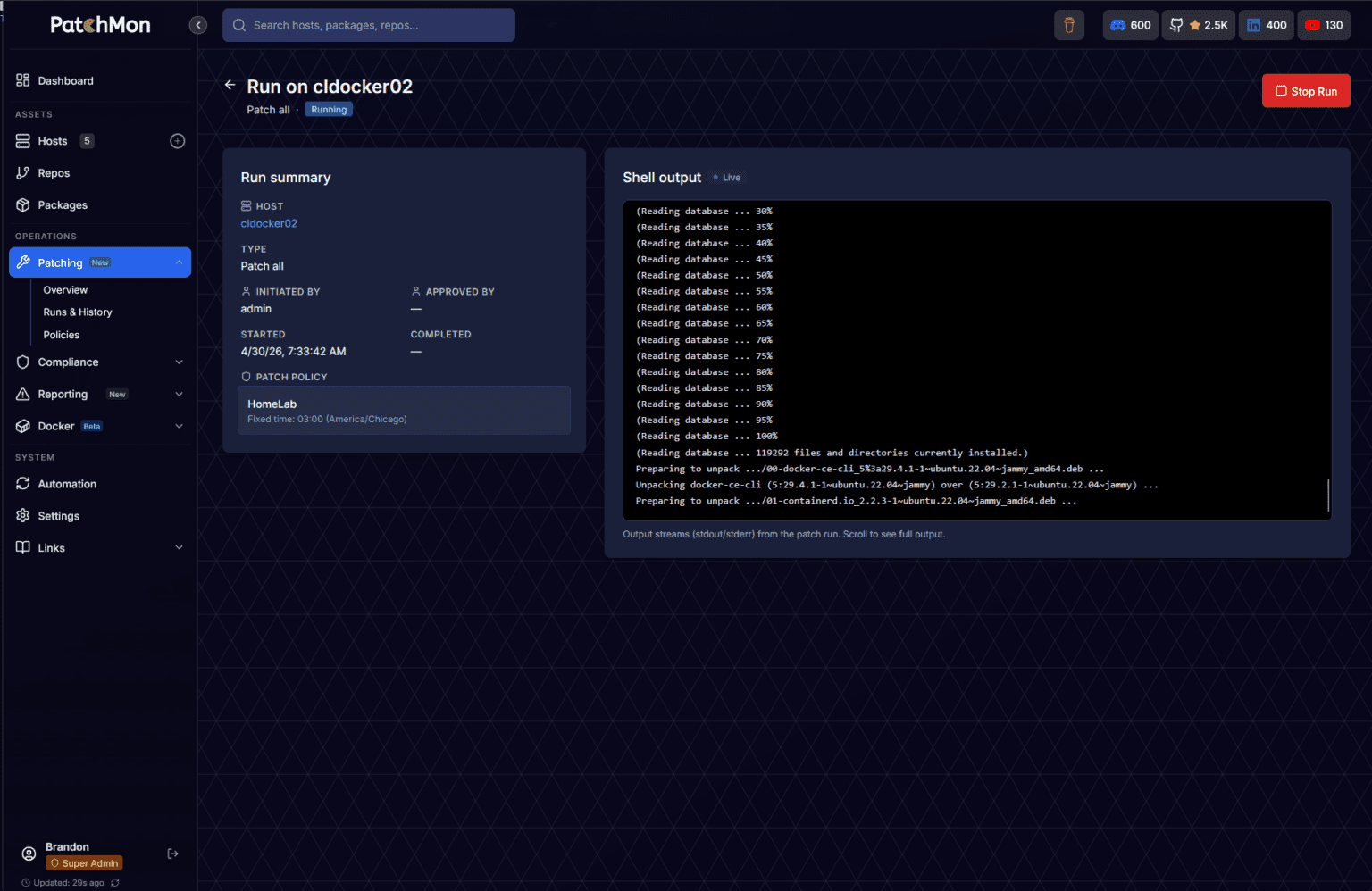Viewport: 1372px width, 891px height.
Task: Click the admin initiated-by value
Action: pos(255,309)
